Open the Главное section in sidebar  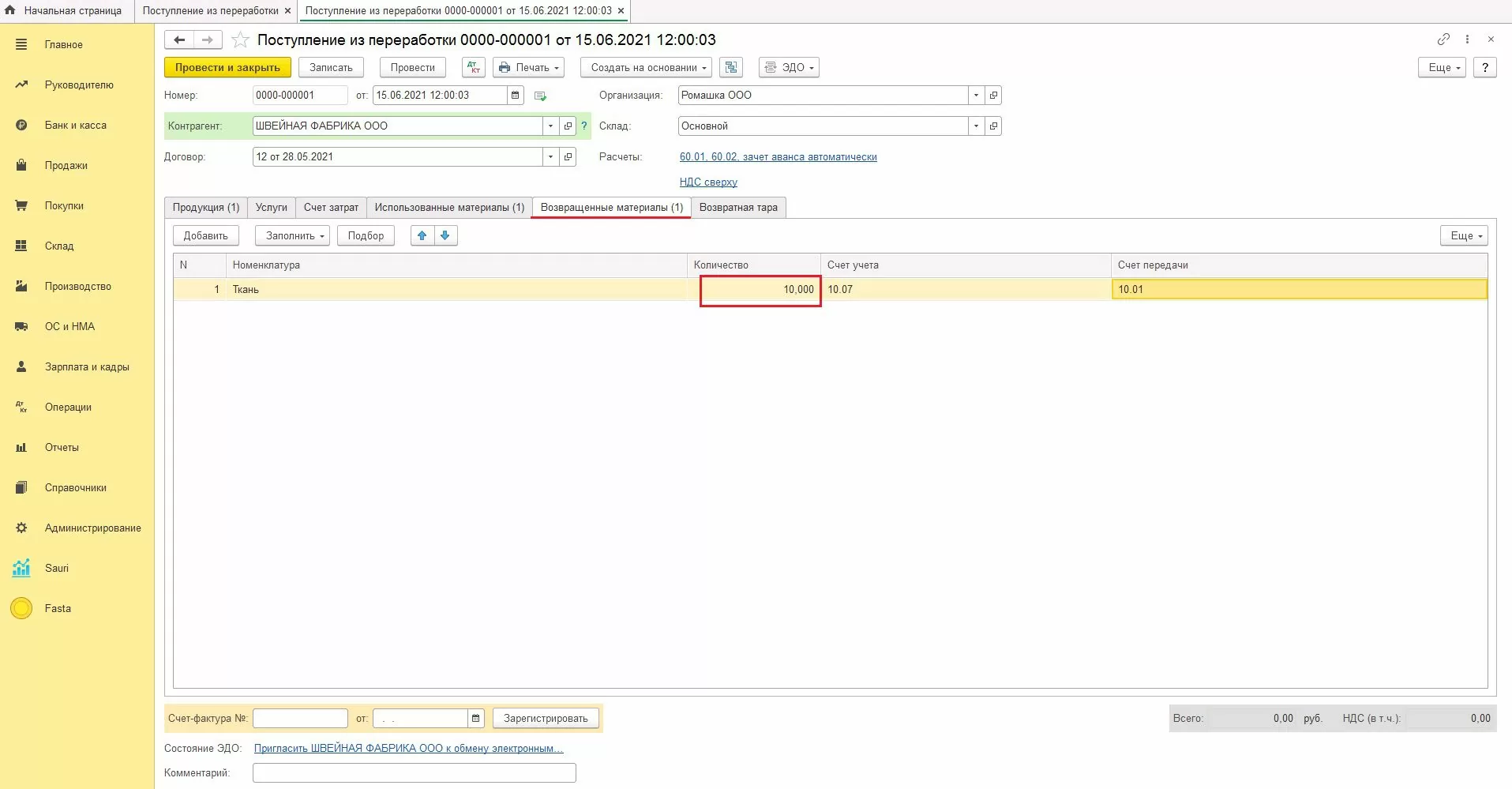(63, 45)
